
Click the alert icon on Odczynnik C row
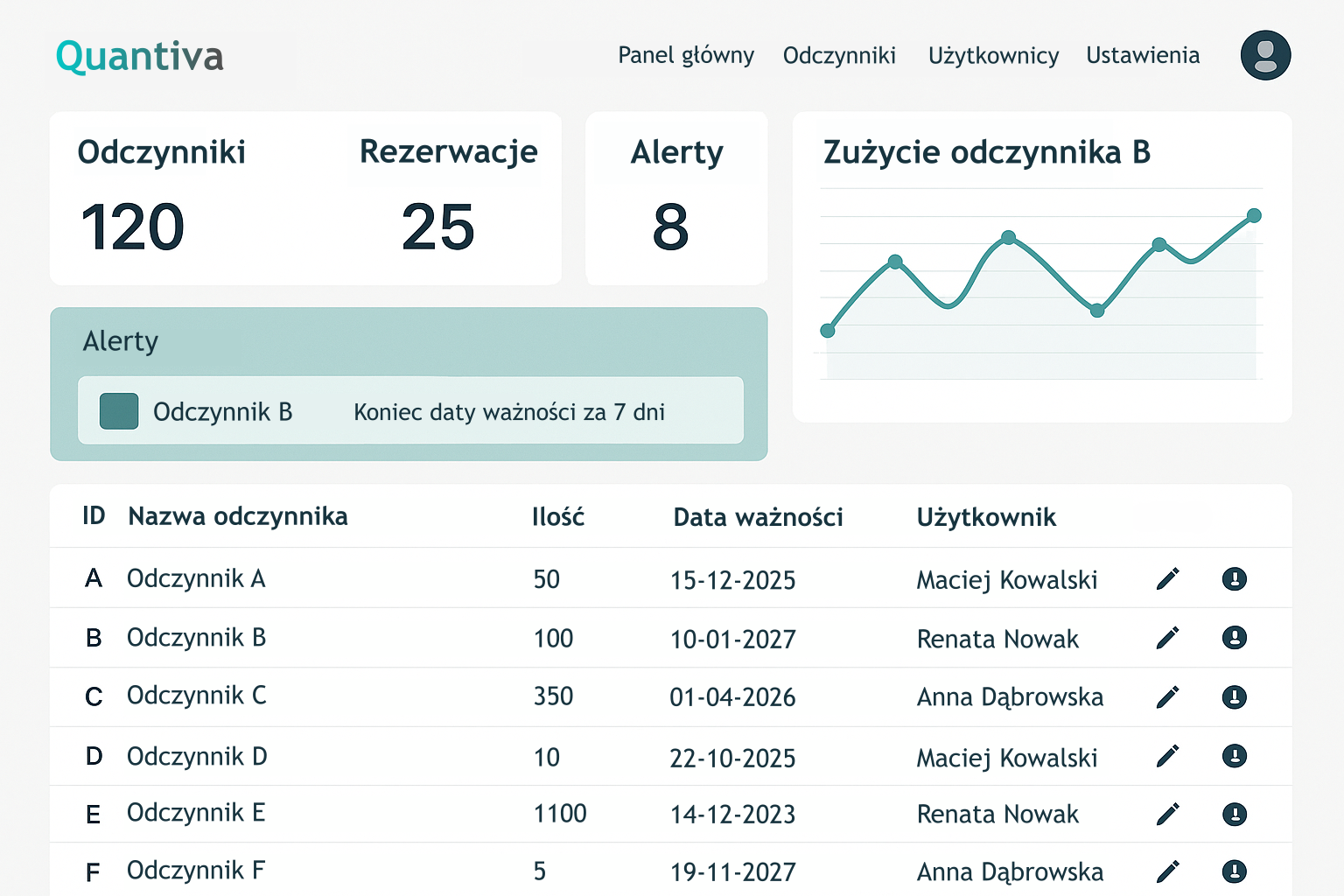coord(1234,696)
